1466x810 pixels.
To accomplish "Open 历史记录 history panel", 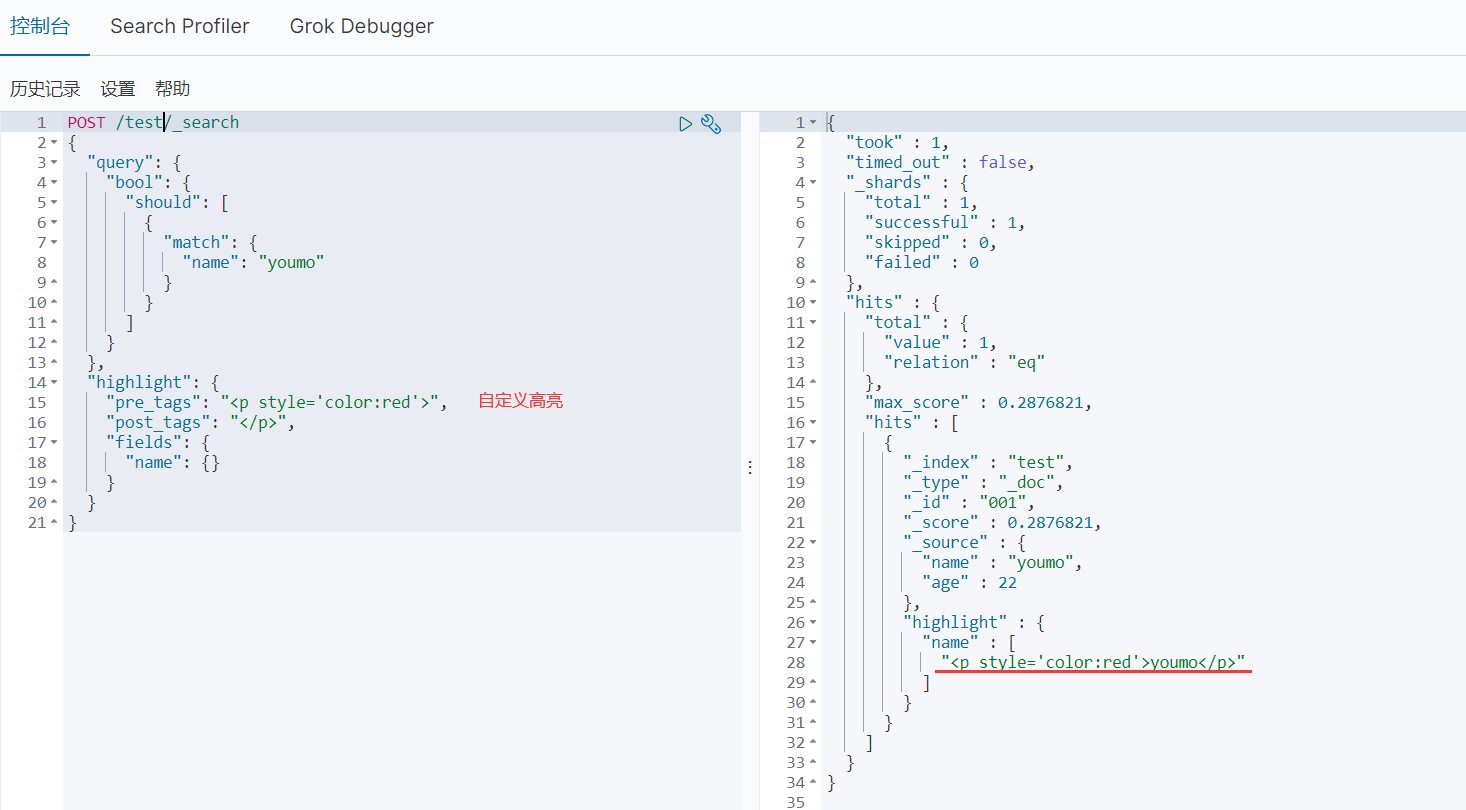I will tap(45, 89).
